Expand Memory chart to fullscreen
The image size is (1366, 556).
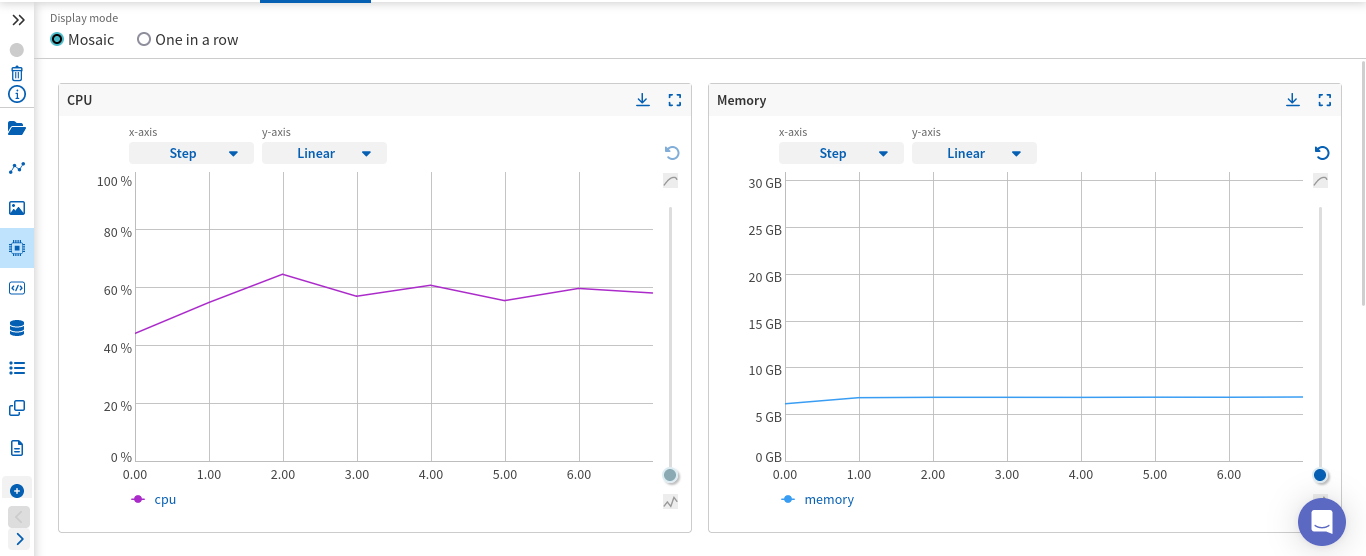pyautogui.click(x=1325, y=100)
